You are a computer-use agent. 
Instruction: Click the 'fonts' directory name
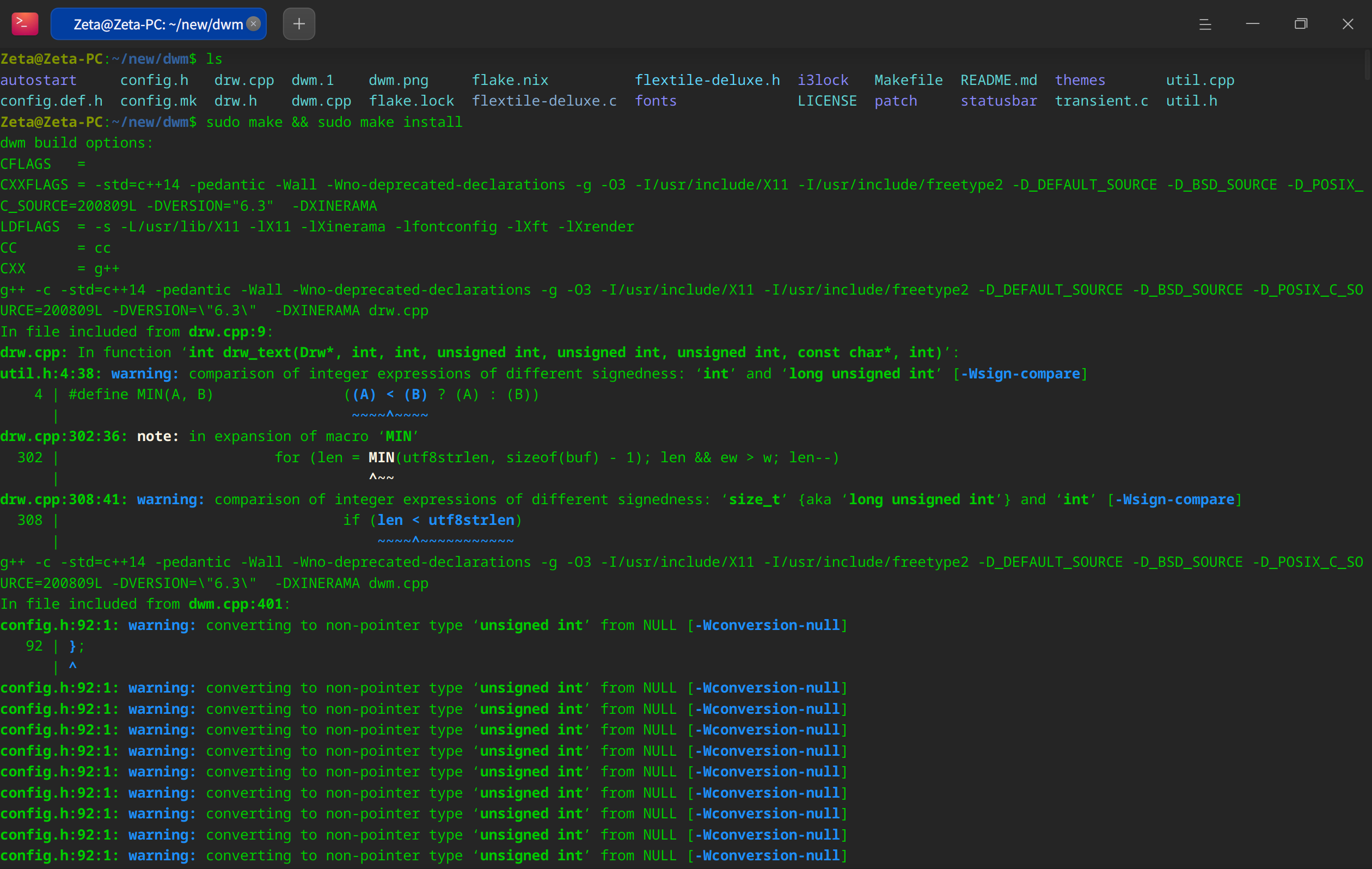pos(655,101)
